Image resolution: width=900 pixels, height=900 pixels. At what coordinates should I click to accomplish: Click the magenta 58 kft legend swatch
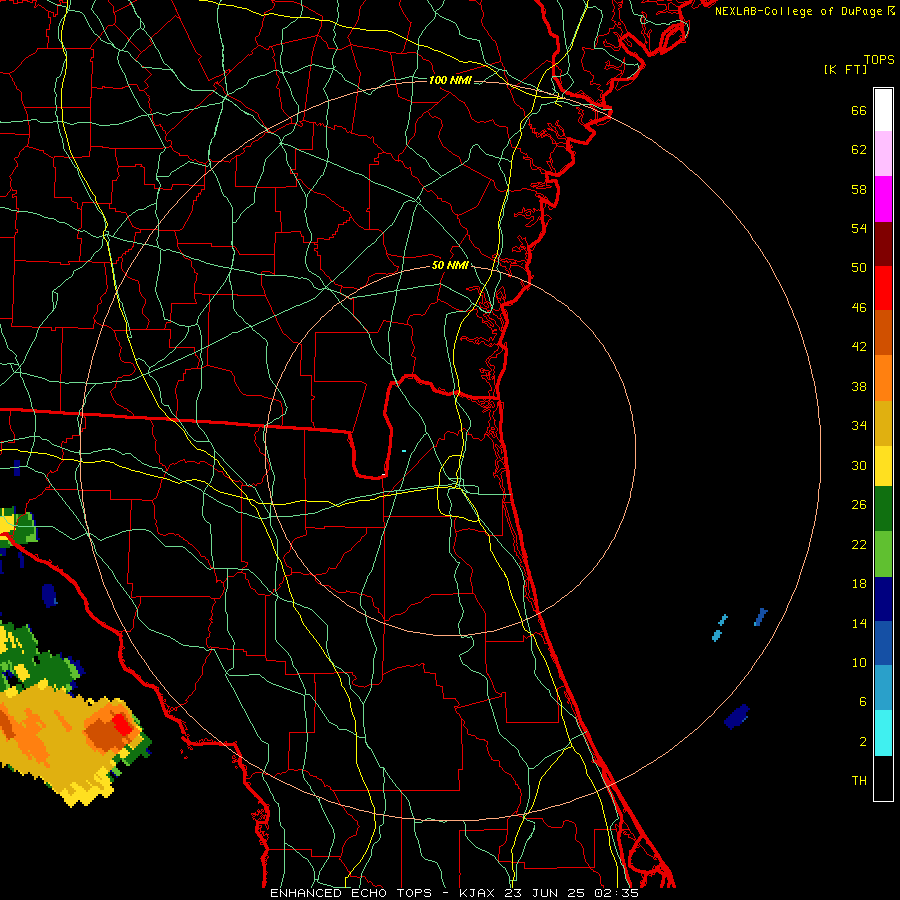pos(883,199)
